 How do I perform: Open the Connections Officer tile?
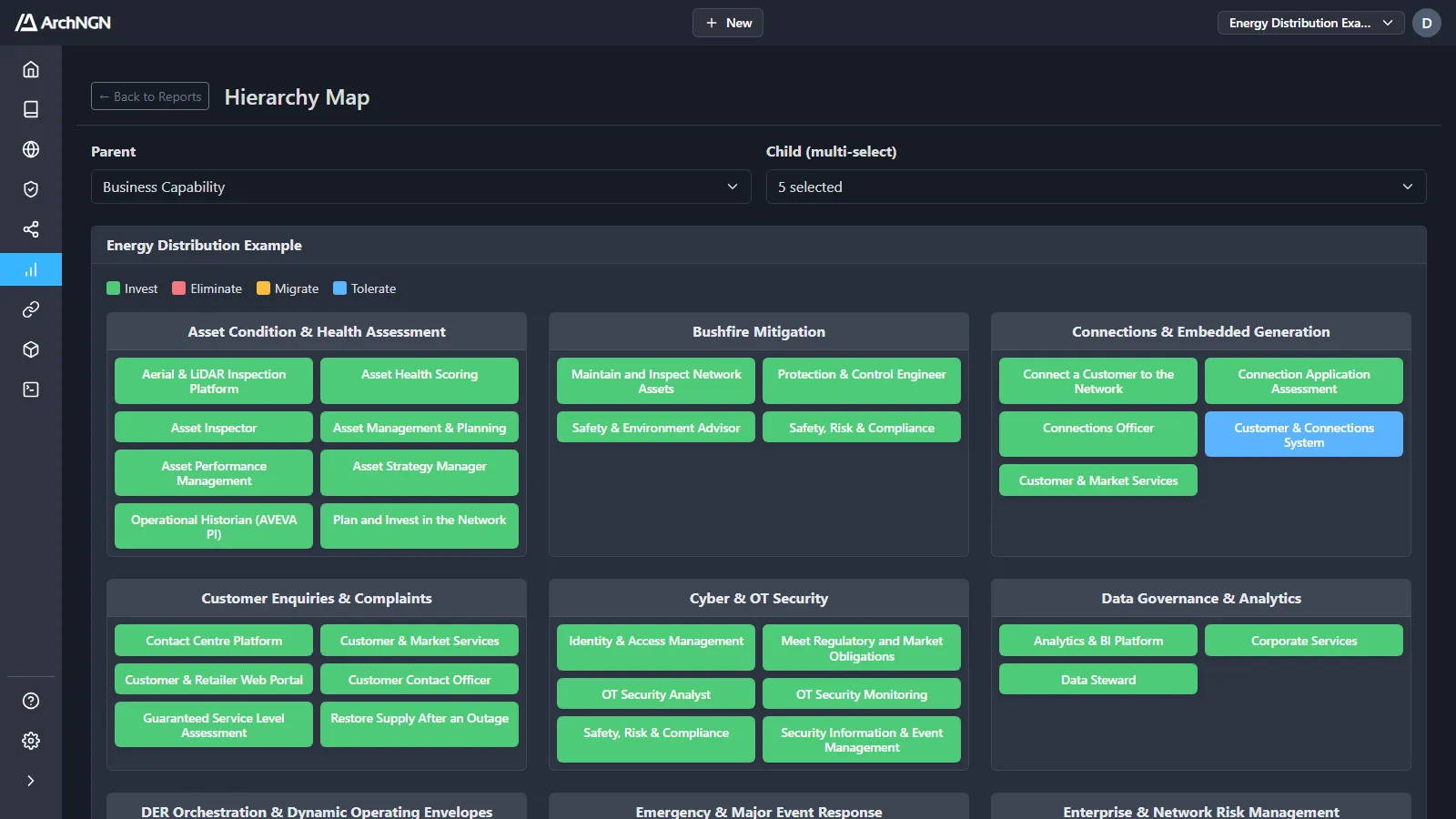click(1098, 435)
